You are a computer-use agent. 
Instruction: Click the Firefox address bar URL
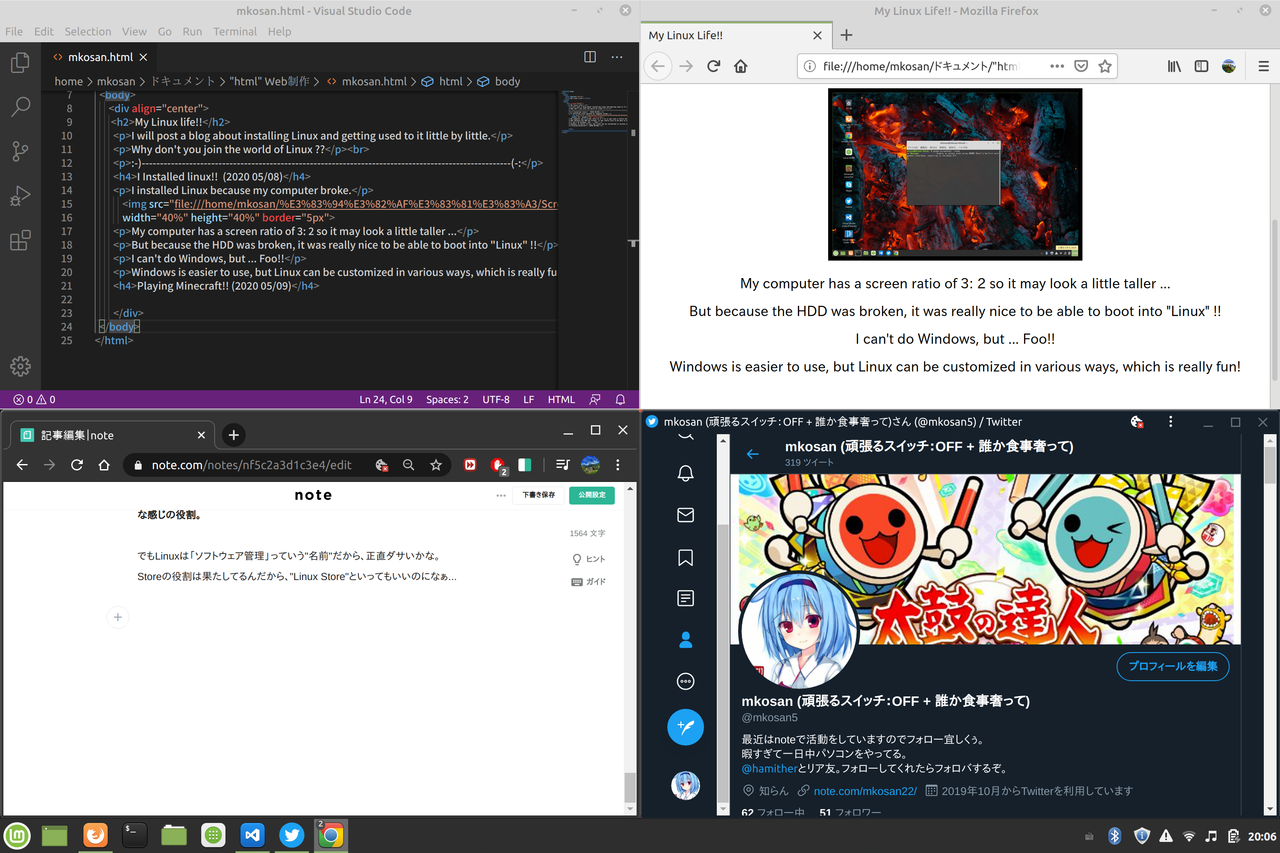pyautogui.click(x=920, y=66)
